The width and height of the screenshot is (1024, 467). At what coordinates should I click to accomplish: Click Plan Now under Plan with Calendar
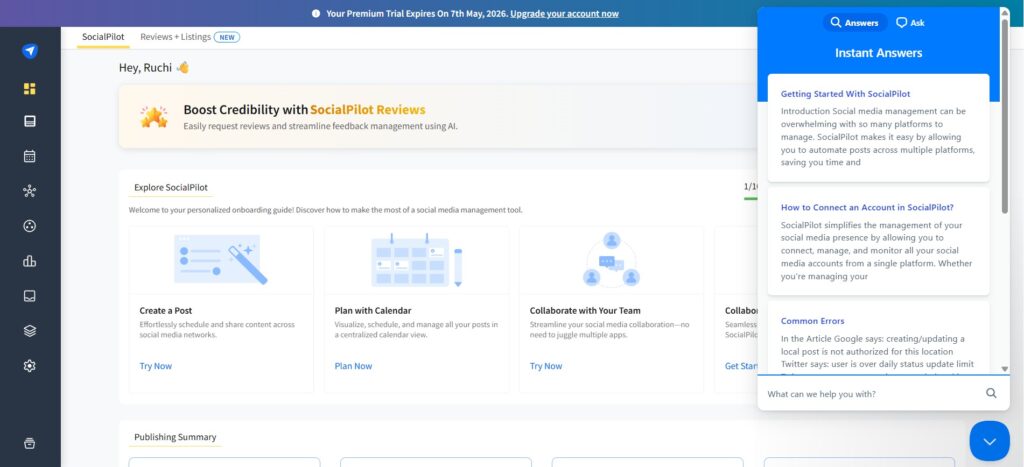pos(353,366)
